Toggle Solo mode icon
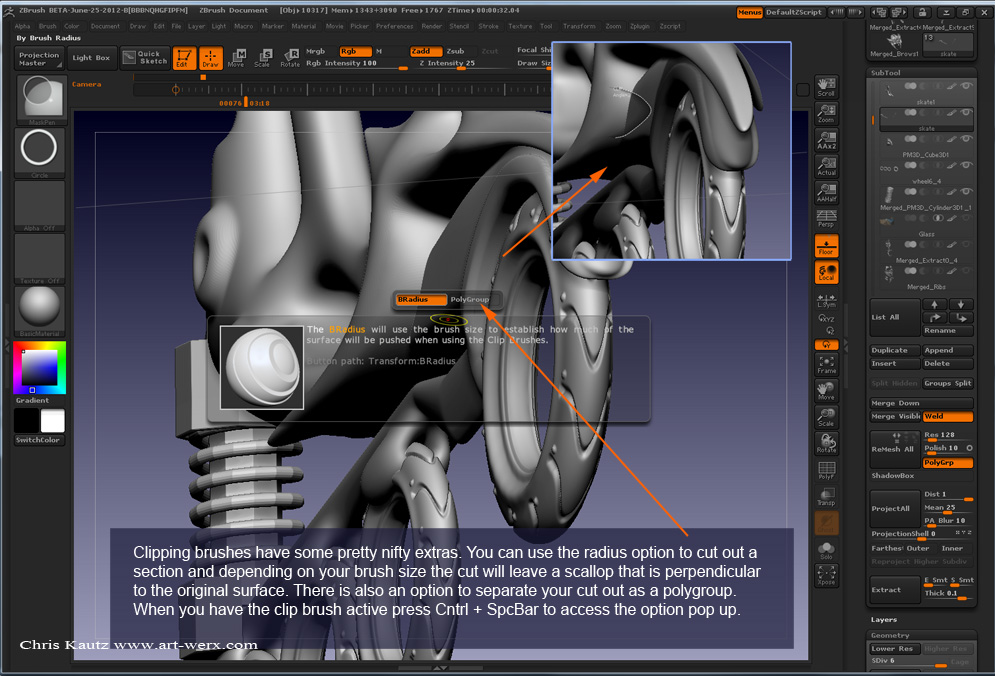This screenshot has height=676, width=995. click(826, 550)
